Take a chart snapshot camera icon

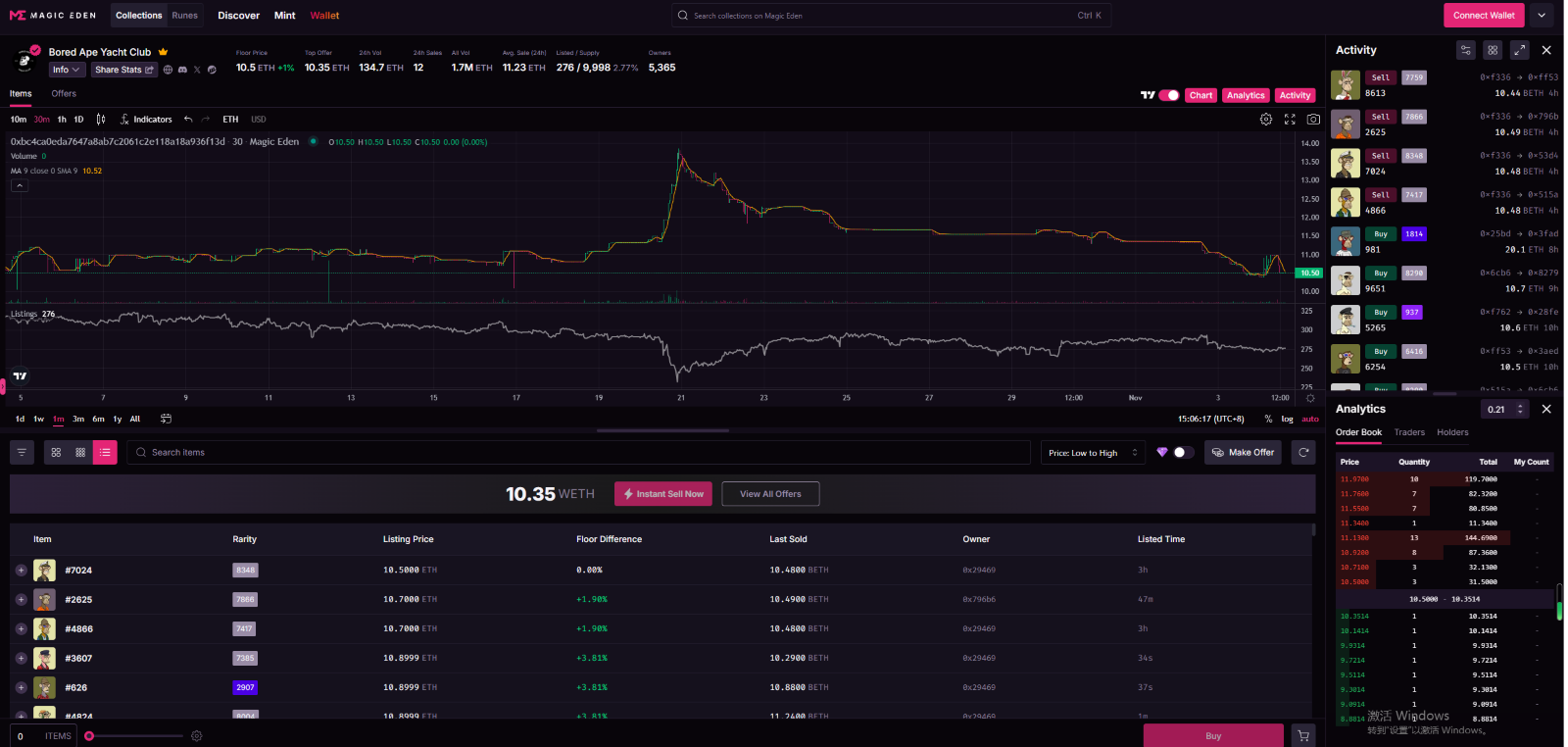(1313, 120)
